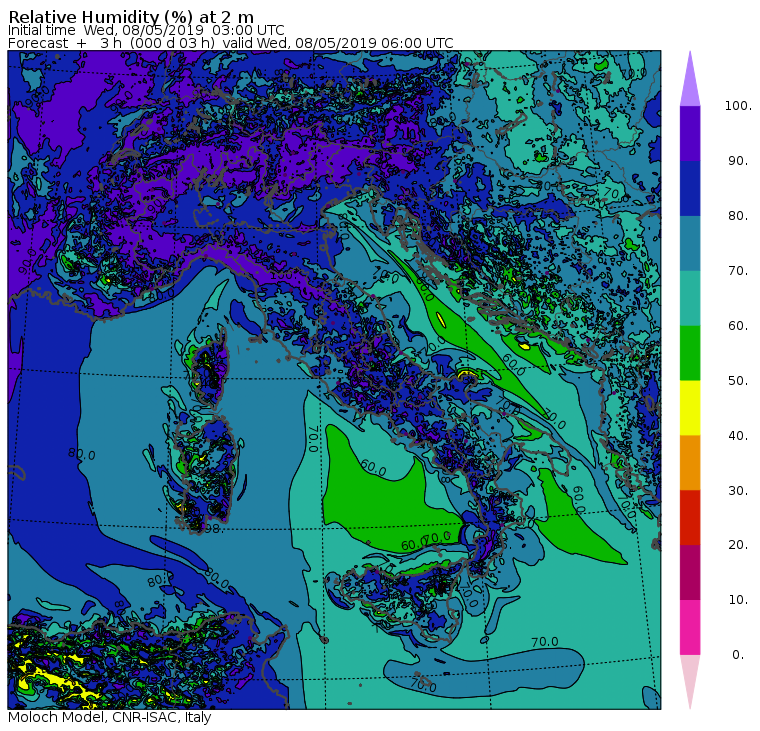Image resolution: width=760 pixels, height=731 pixels.
Task: Click the '60.' color bar label
Action: (x=738, y=326)
